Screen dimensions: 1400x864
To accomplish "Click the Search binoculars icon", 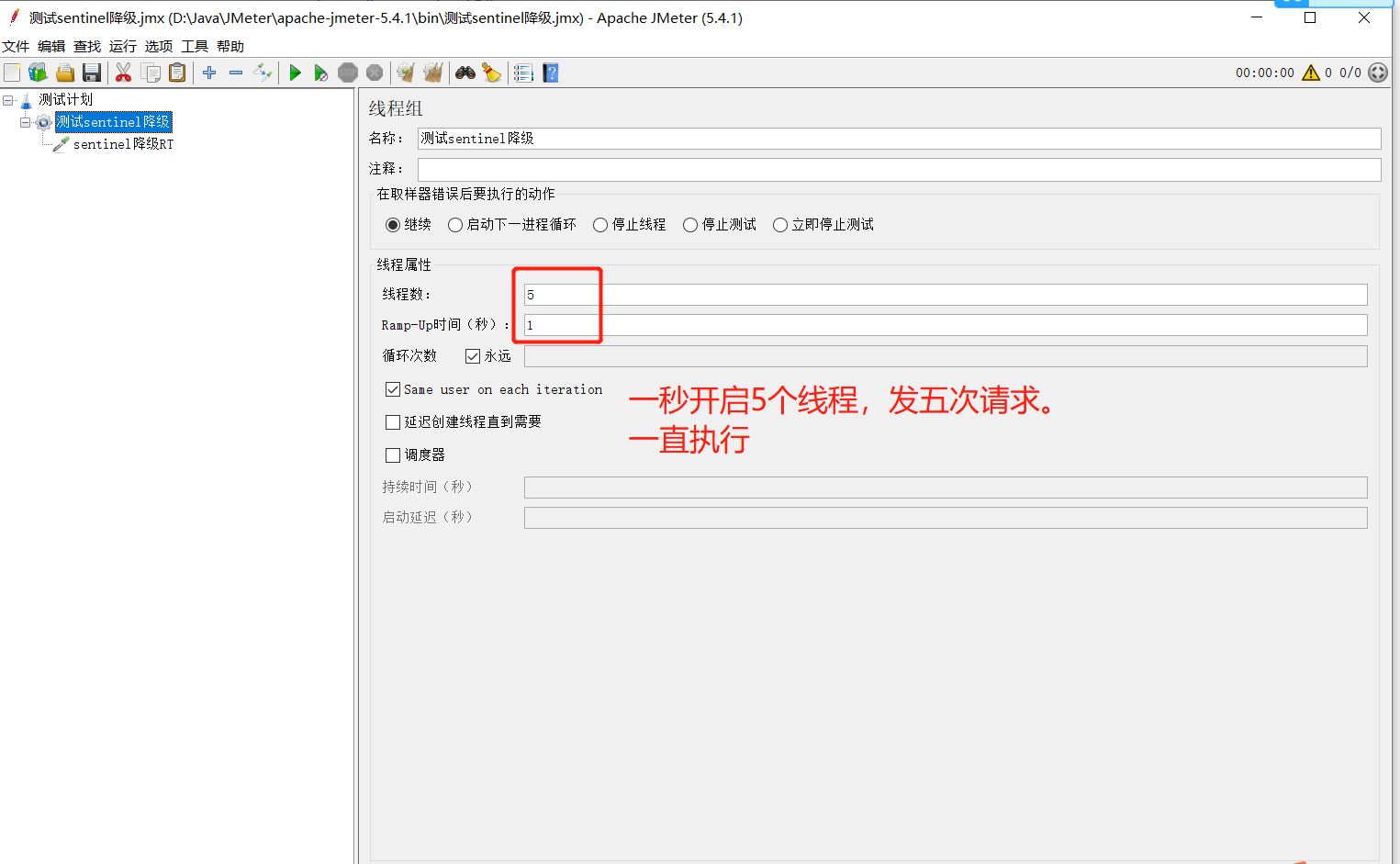I will 465,73.
